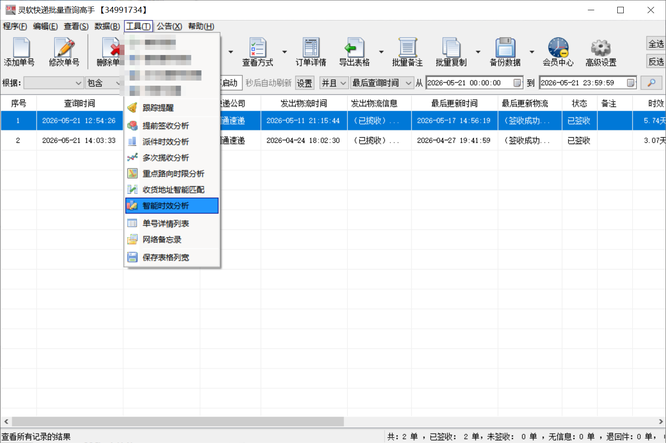Open the 公告(X) menu
The width and height of the screenshot is (666, 443).
[169, 26]
